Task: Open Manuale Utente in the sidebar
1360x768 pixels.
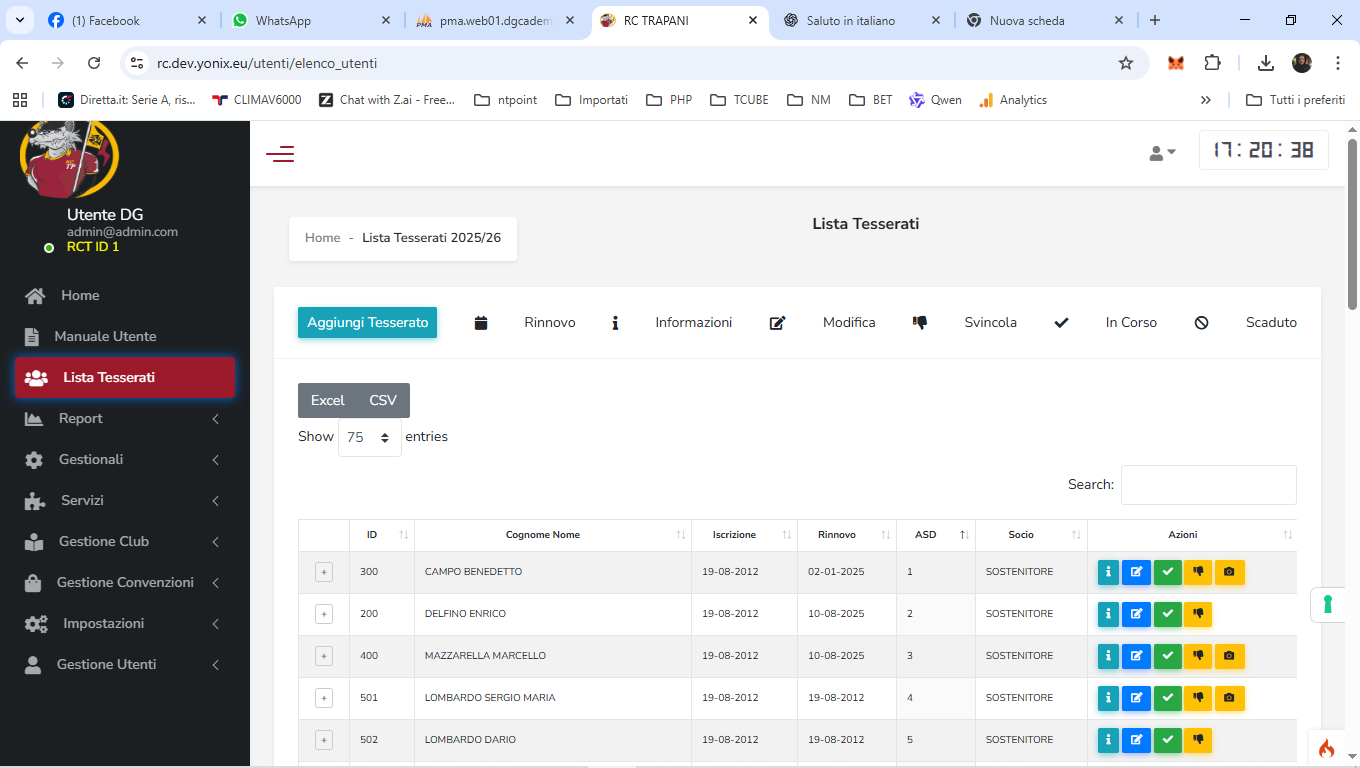Action: (x=105, y=337)
